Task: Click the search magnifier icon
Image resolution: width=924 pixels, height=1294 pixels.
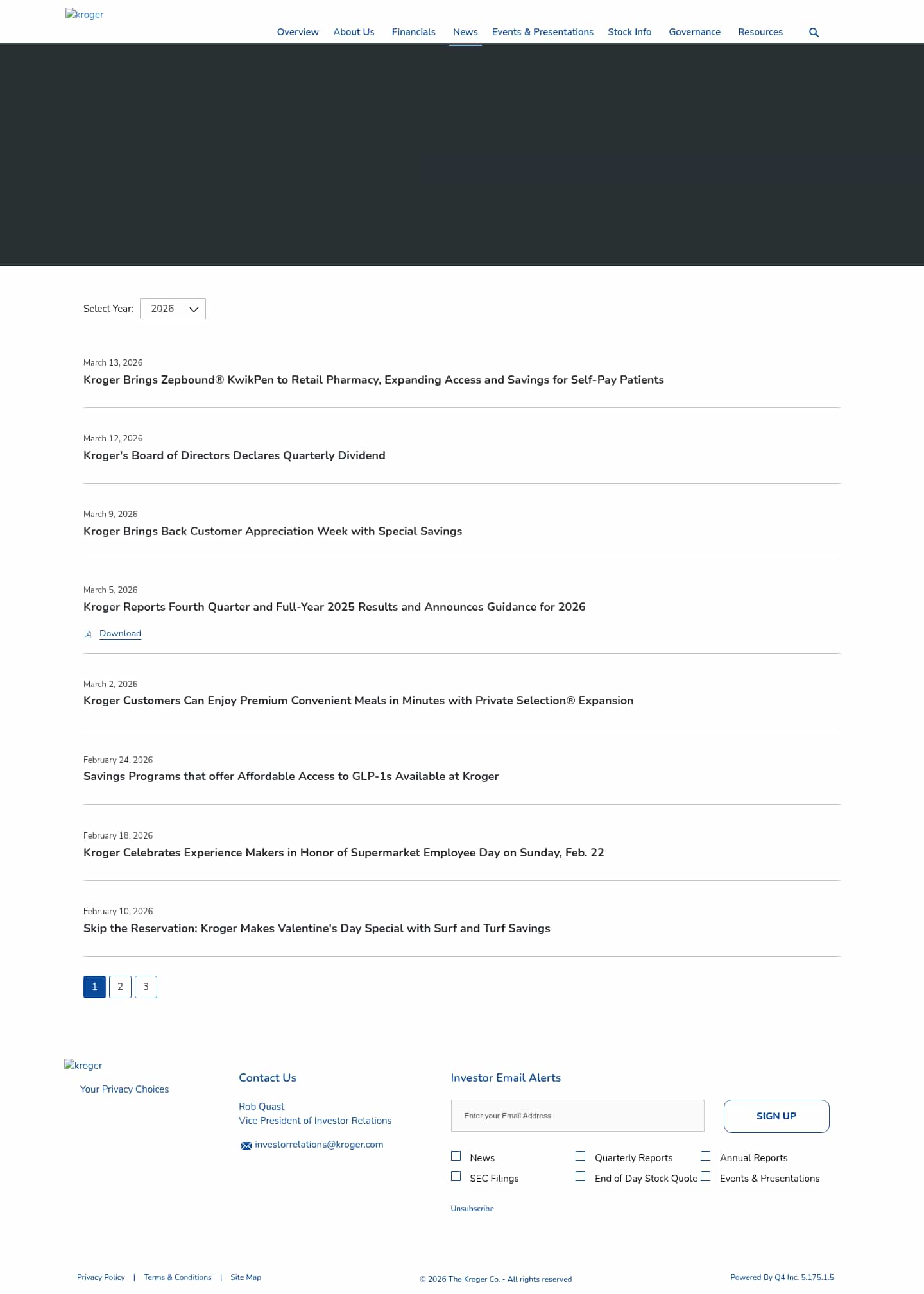Action: coord(814,33)
